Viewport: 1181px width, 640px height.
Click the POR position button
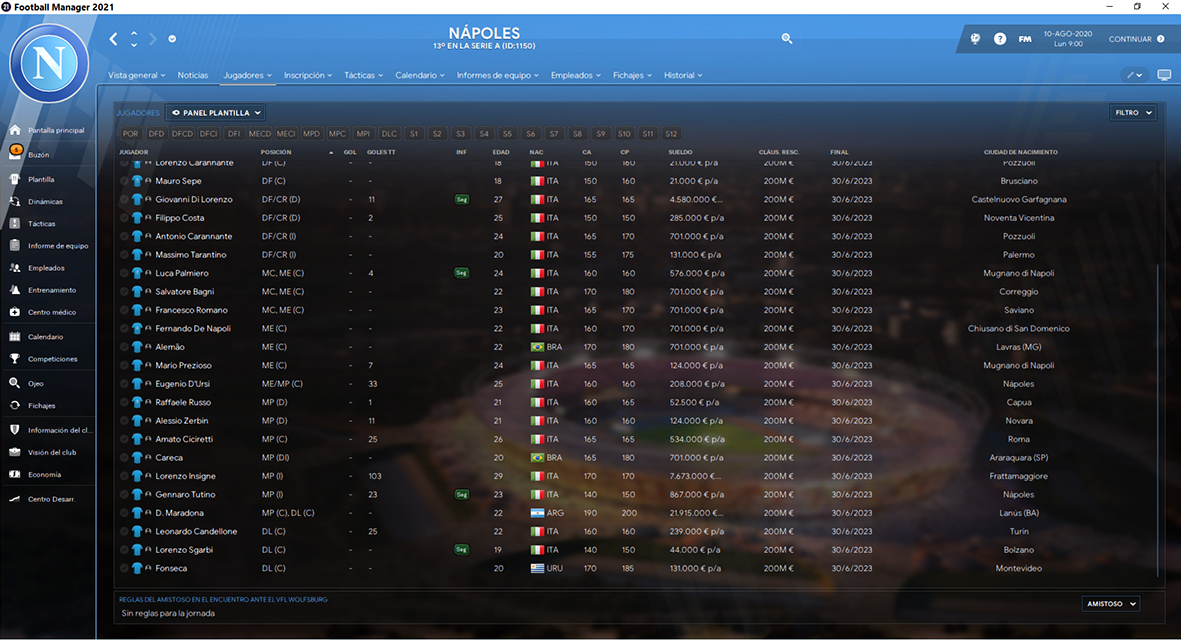[x=130, y=134]
